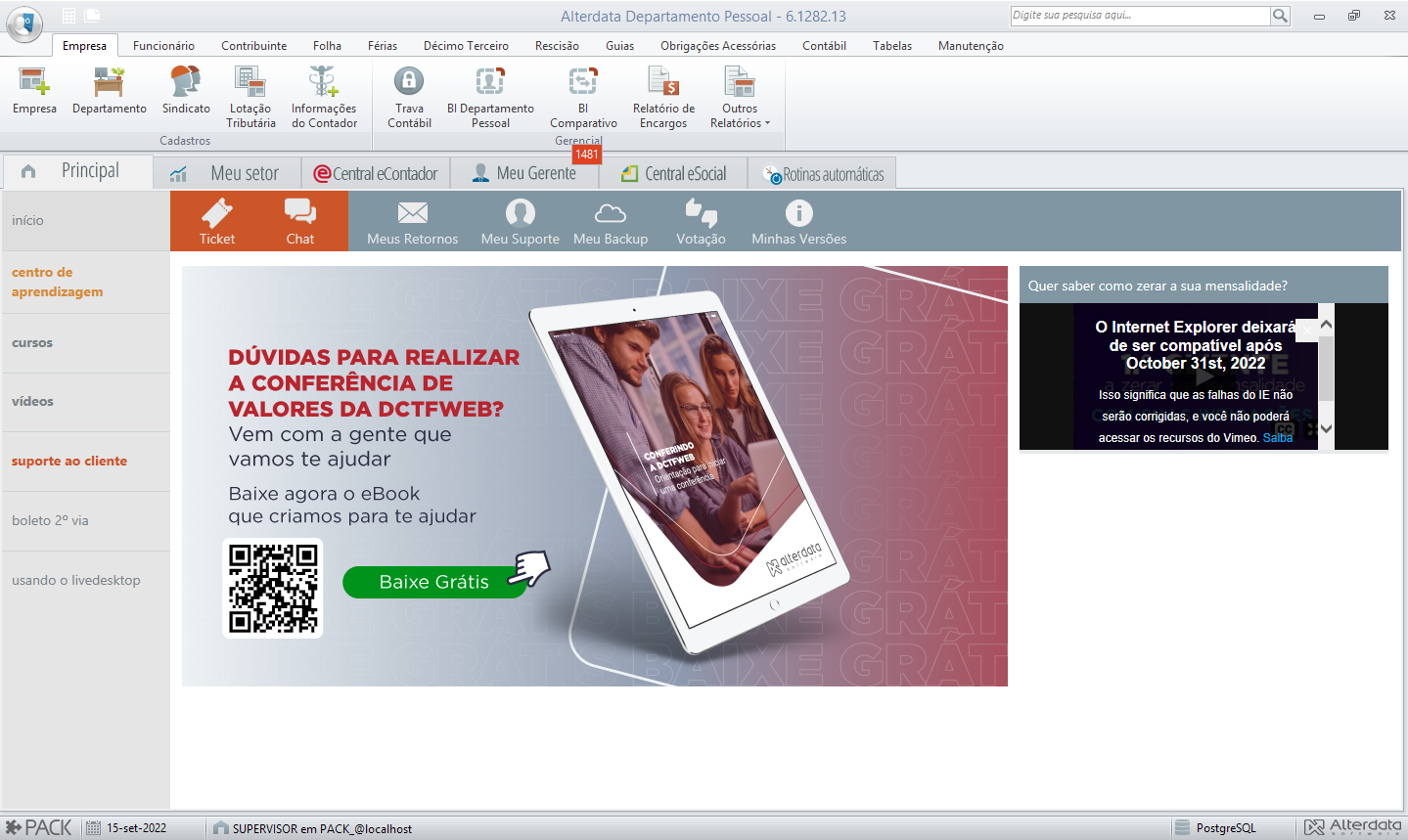
Task: Open the Contábil ribbon tab
Action: (x=824, y=46)
